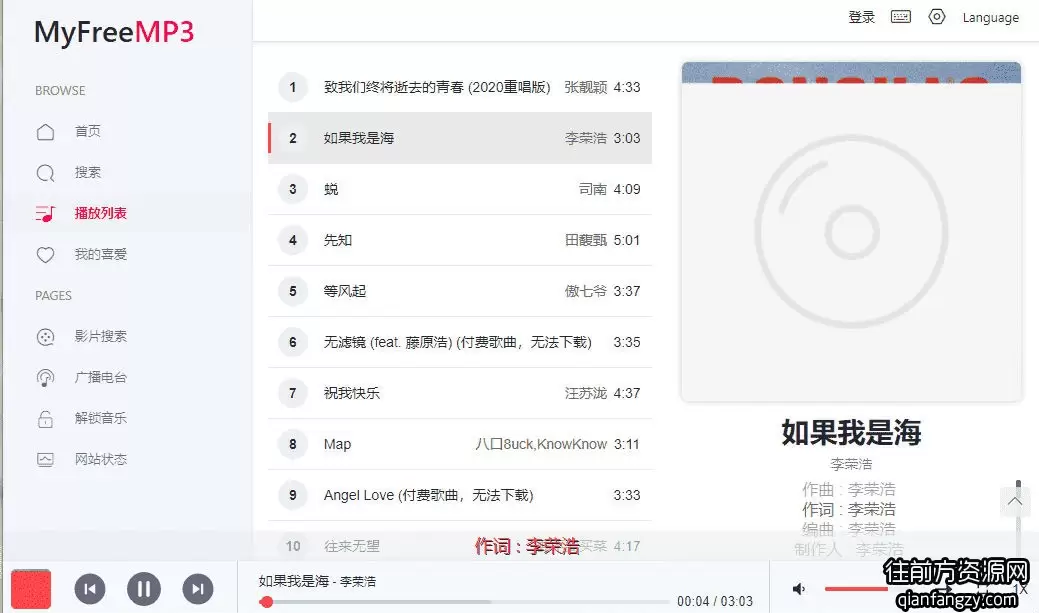This screenshot has height=613, width=1039.
Task: Play track 3 蜕 by 司南
Action: pos(460,189)
